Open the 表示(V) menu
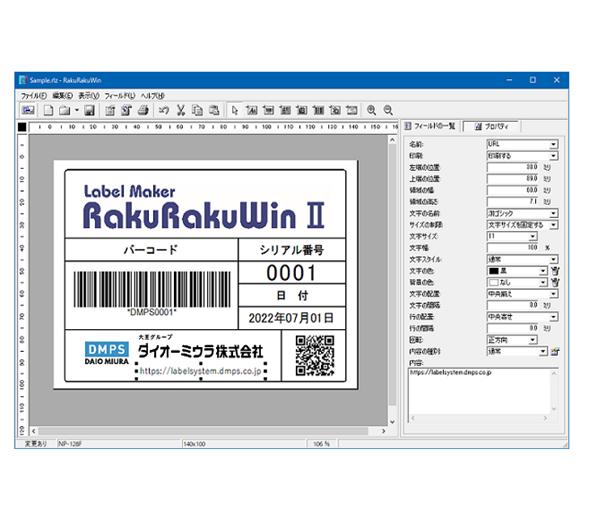Viewport: 589px width, 531px height. pyautogui.click(x=89, y=96)
